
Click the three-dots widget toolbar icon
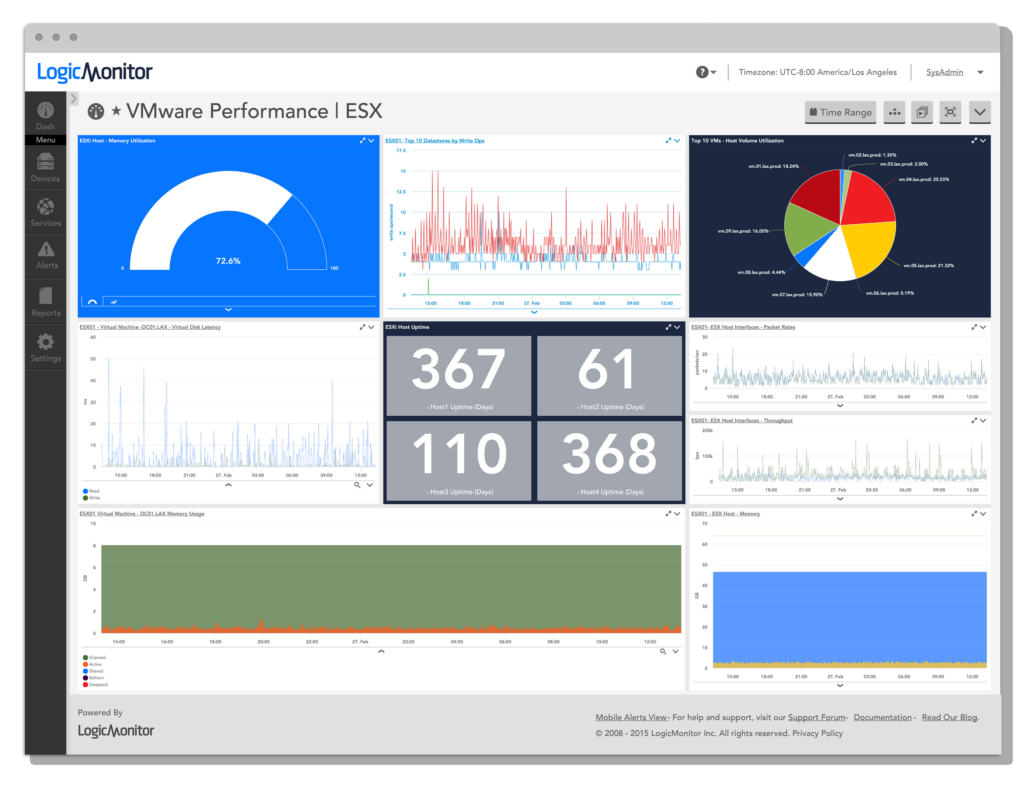click(894, 112)
